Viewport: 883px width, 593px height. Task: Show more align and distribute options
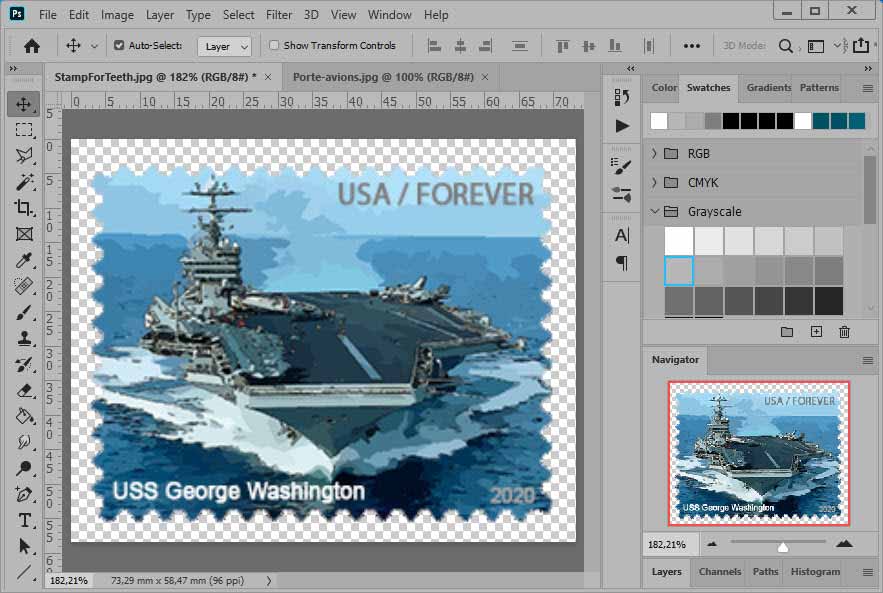click(692, 46)
